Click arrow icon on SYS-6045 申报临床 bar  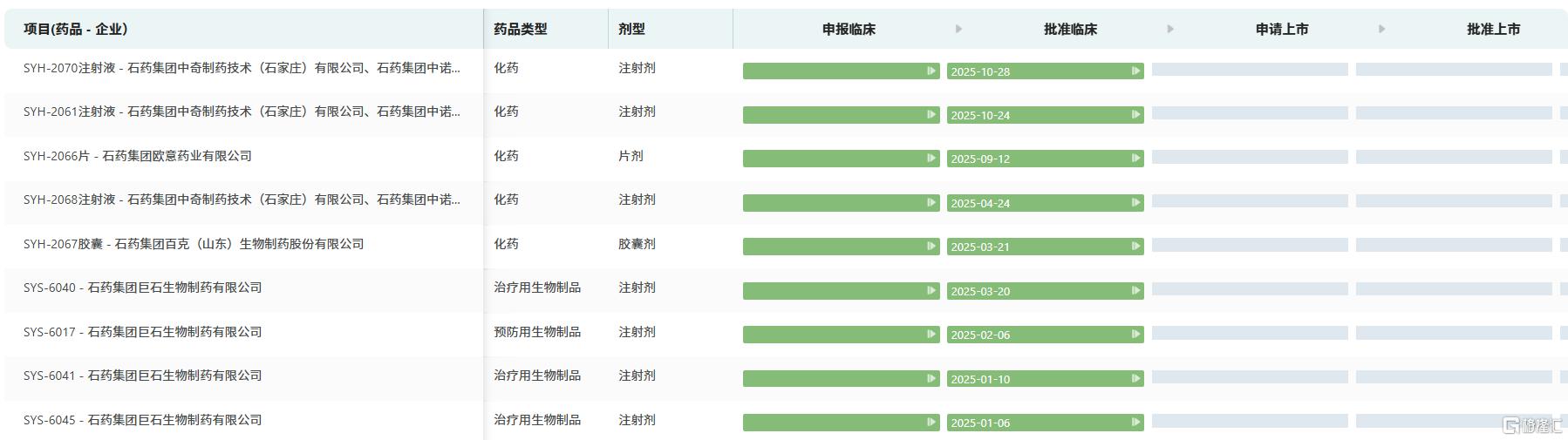931,422
